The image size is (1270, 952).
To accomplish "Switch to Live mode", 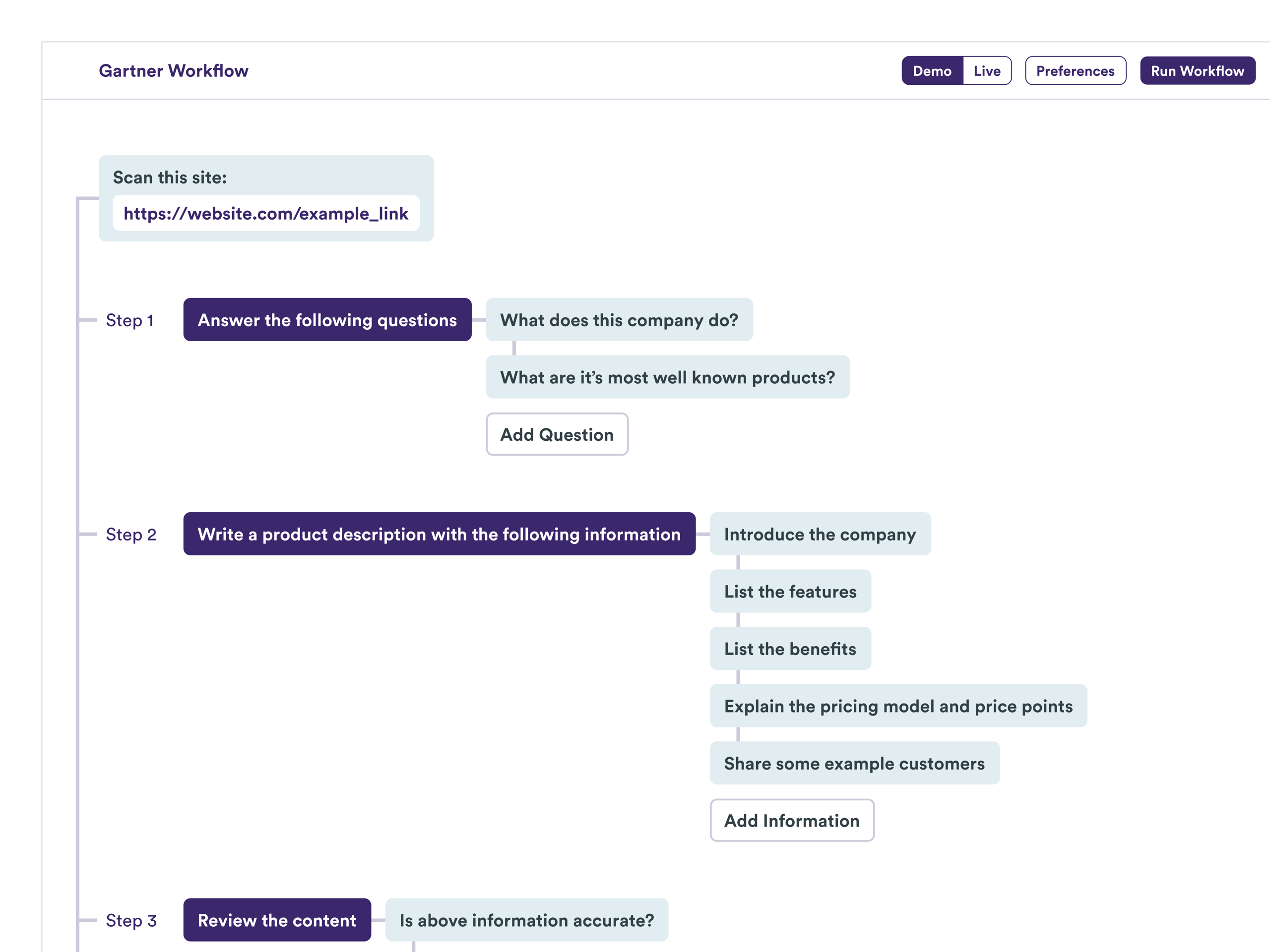I will (987, 70).
